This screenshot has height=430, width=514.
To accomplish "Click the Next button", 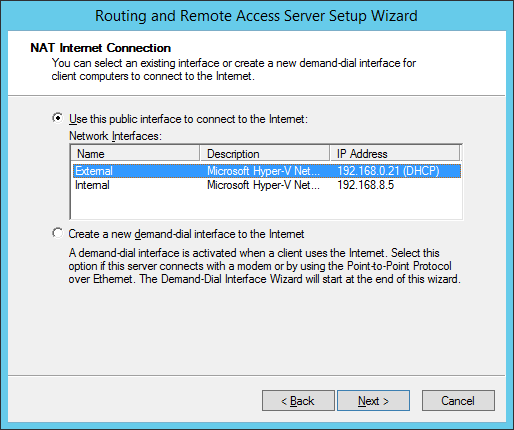I will click(373, 400).
